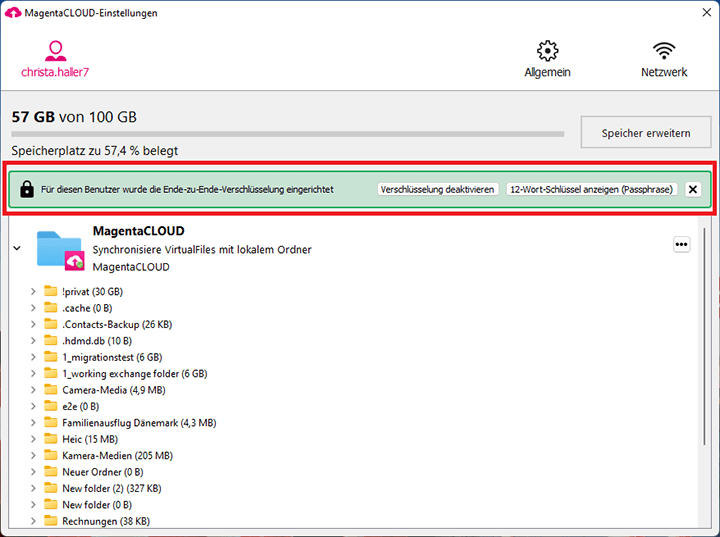Expand the !privat folder
Image resolution: width=720 pixels, height=537 pixels.
coord(33,292)
